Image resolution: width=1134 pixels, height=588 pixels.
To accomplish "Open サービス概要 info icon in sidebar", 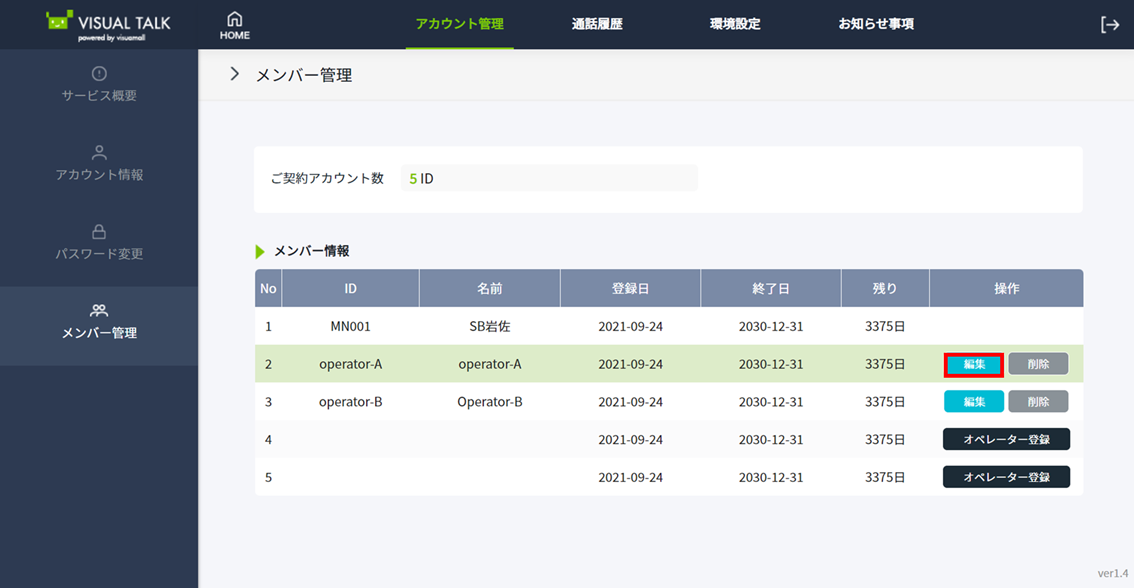I will [99, 74].
